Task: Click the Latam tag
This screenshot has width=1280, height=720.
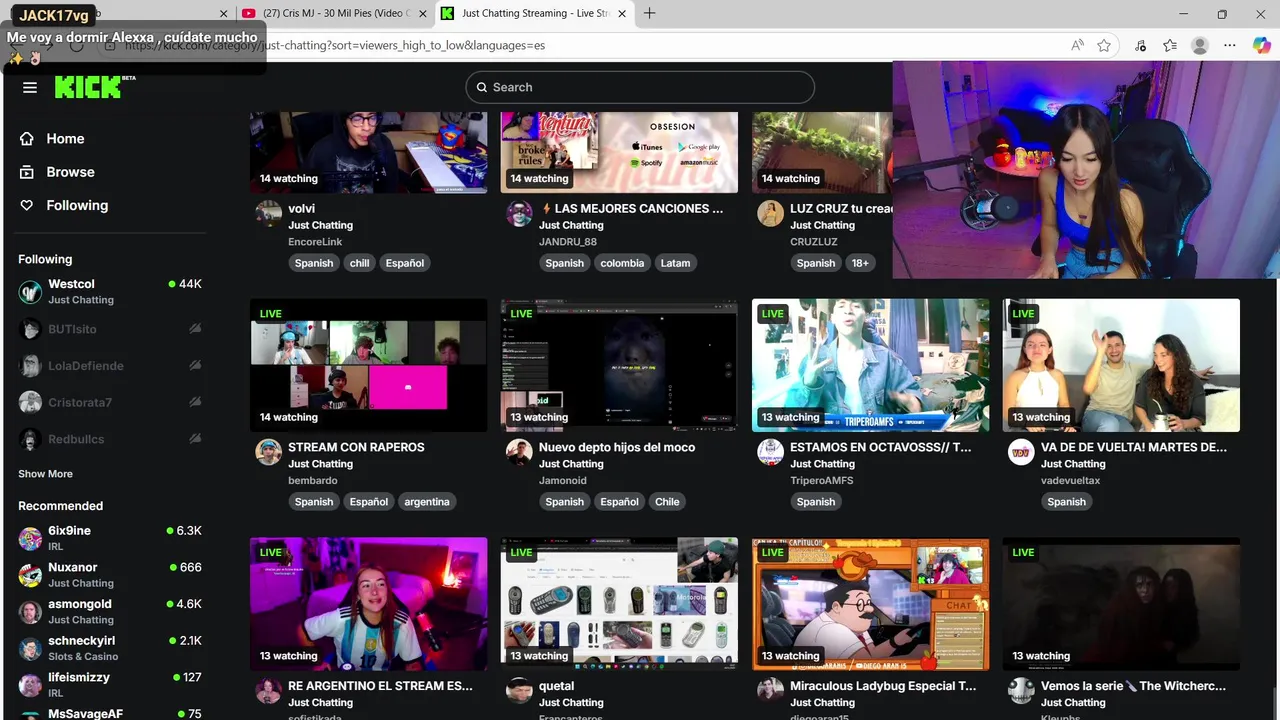Action: point(675,263)
